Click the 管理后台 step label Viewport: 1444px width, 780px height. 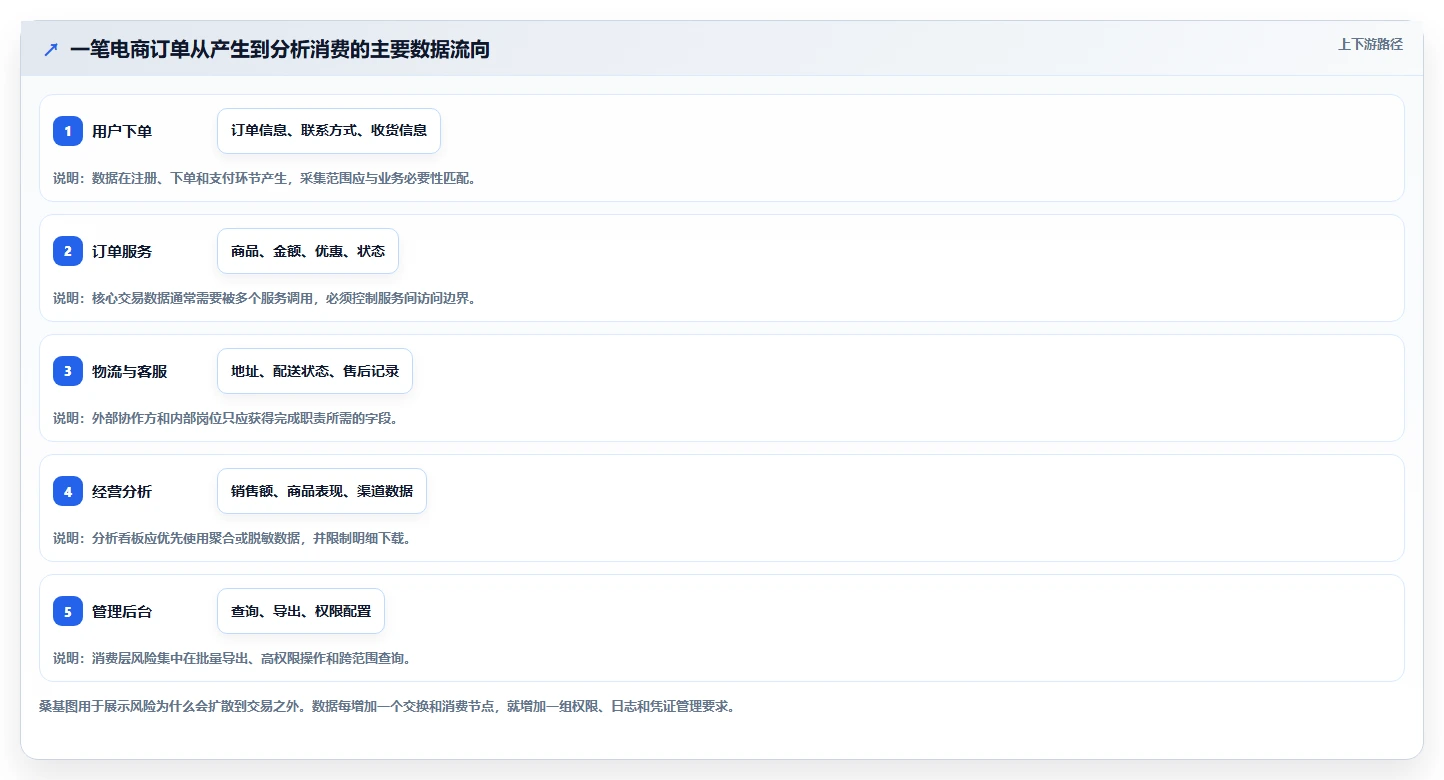click(122, 611)
